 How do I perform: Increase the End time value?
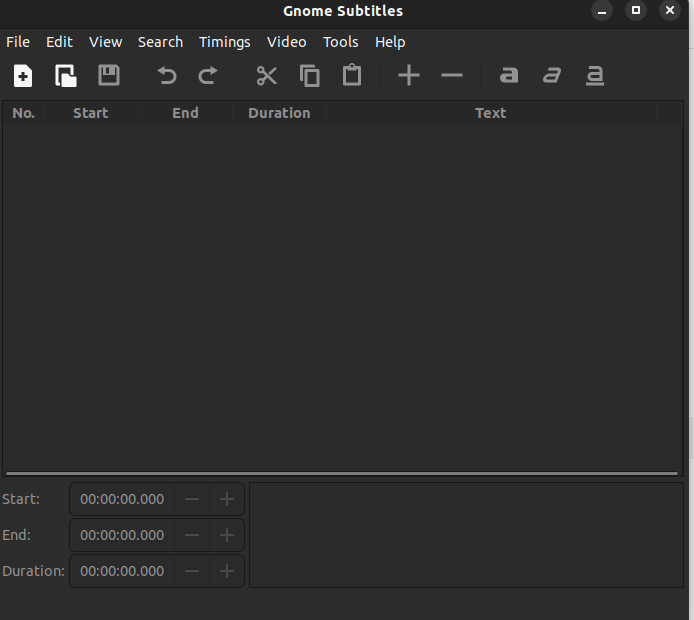[x=227, y=535]
